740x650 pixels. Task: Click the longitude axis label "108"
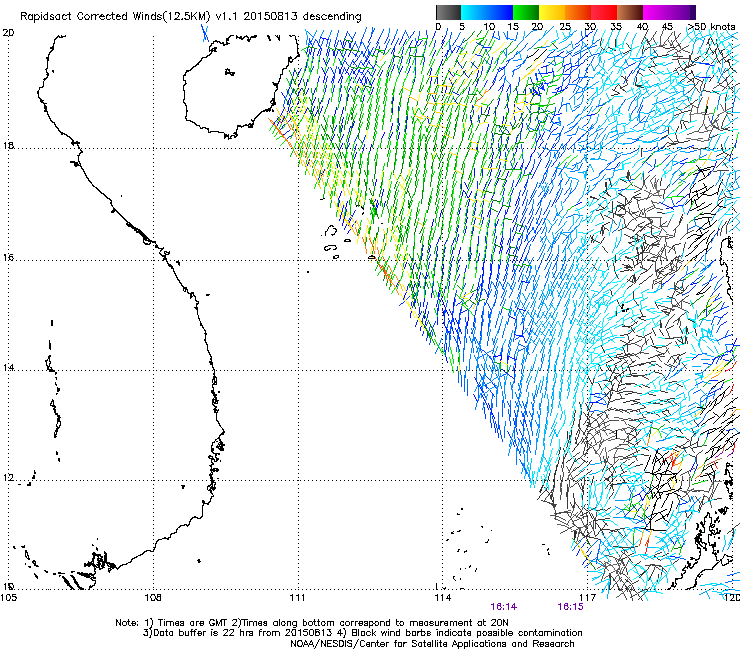coord(153,597)
